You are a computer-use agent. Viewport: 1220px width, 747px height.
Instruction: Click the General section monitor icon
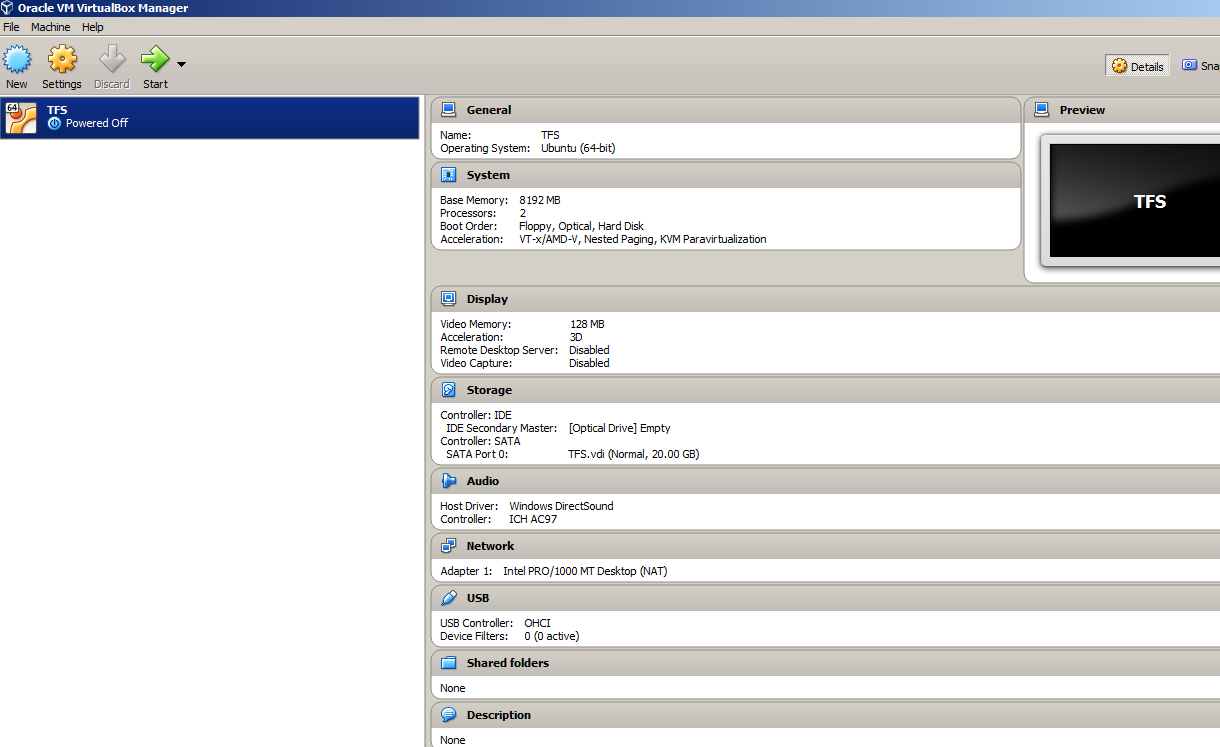coord(449,110)
